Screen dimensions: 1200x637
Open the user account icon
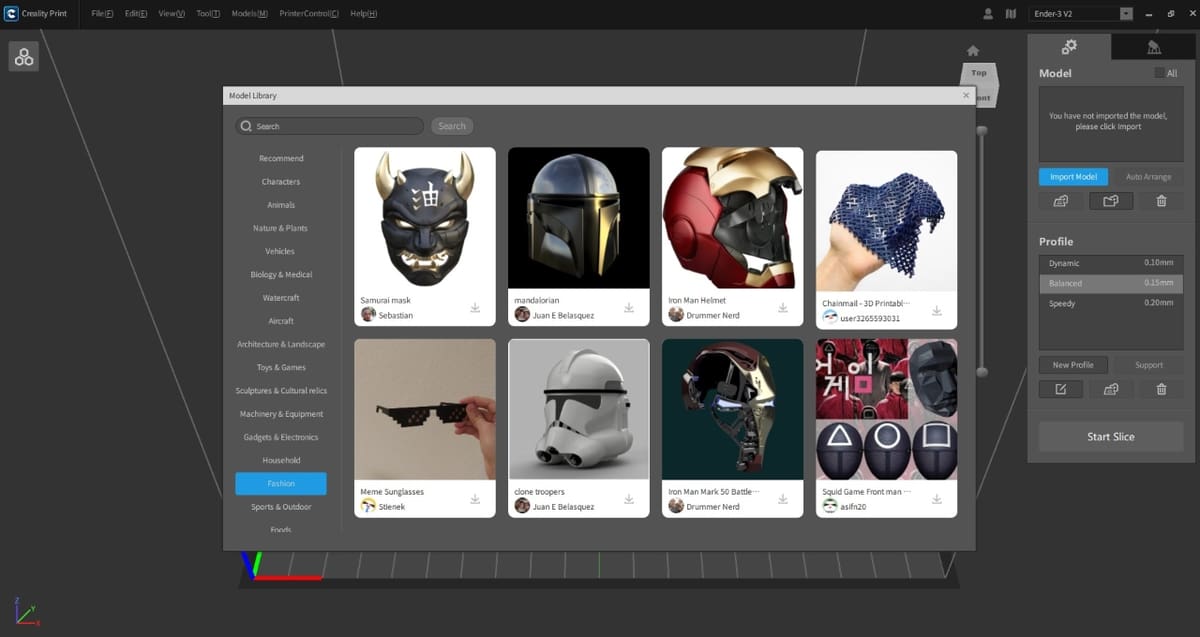pos(989,14)
